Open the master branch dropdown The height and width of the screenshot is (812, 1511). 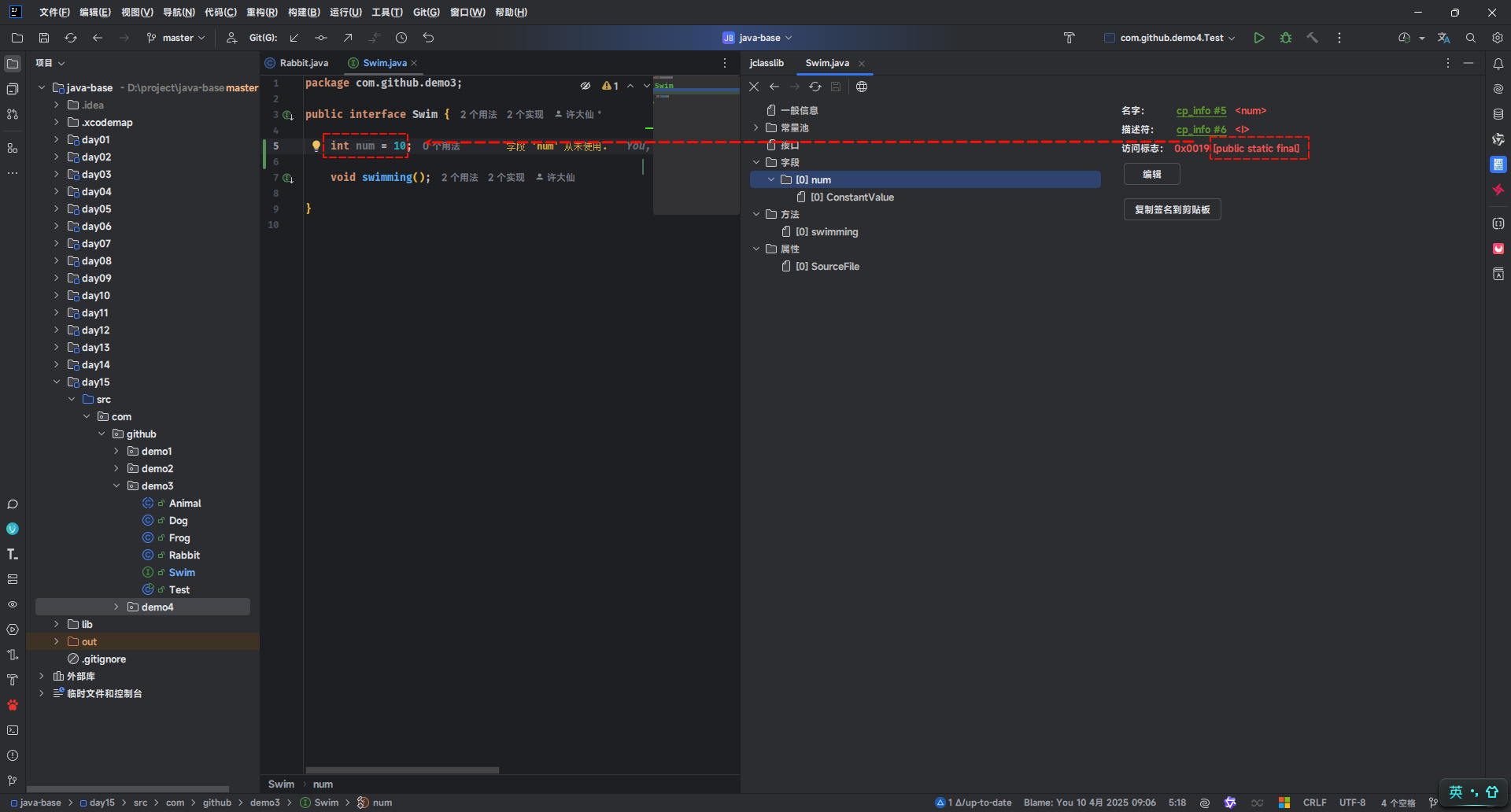[x=176, y=38]
